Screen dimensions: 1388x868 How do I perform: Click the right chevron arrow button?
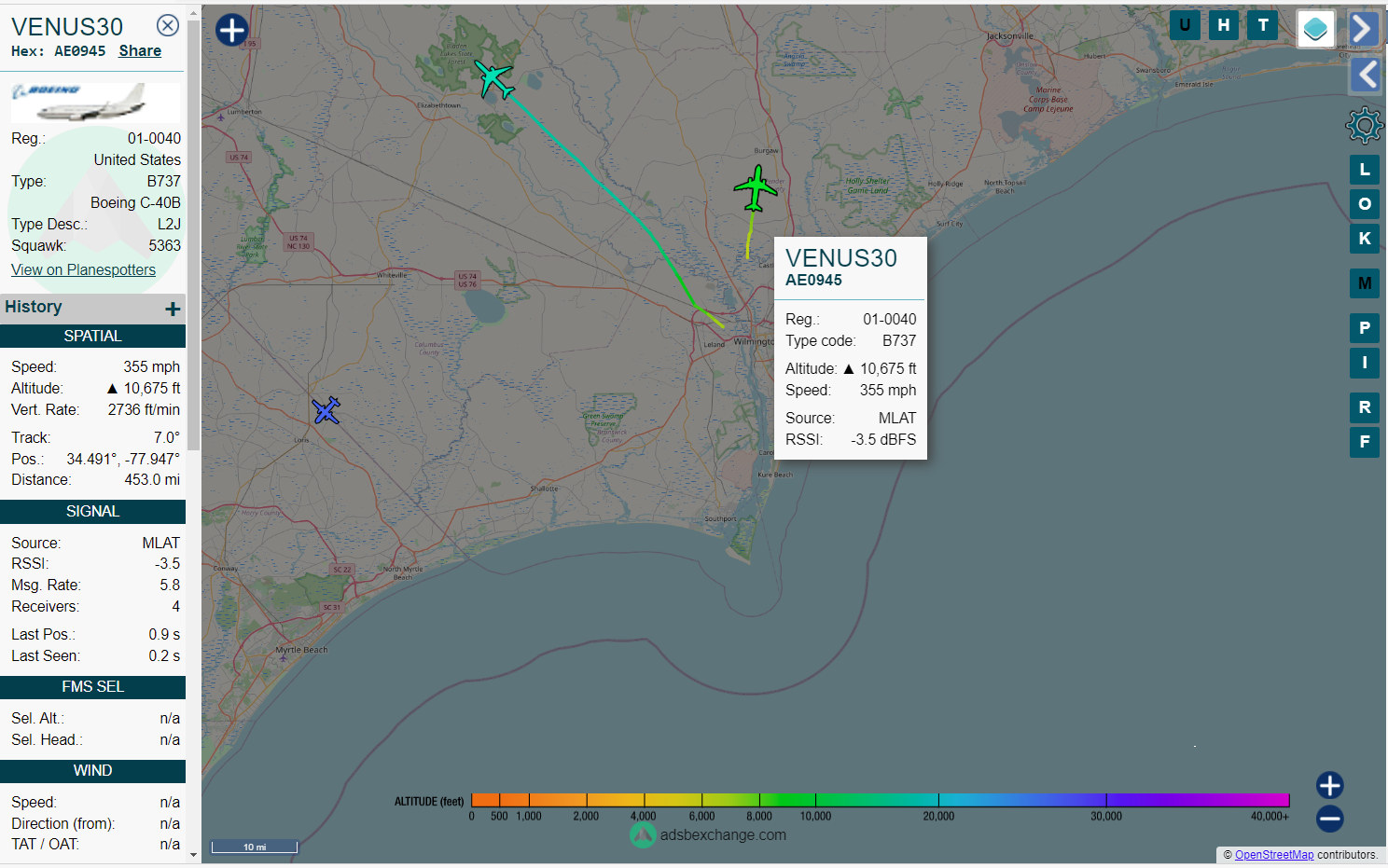[x=1364, y=29]
